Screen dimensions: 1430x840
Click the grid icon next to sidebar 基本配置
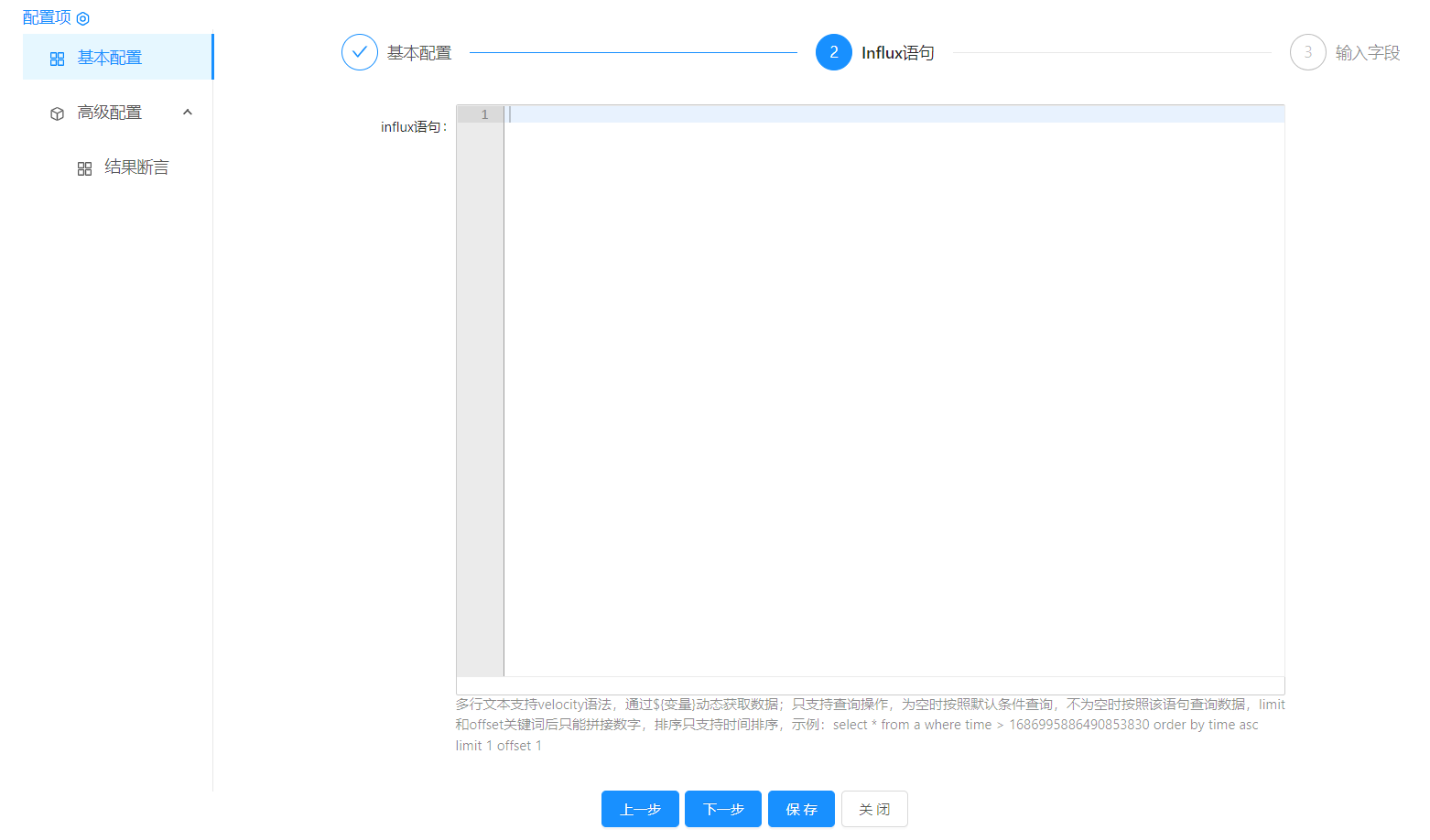pyautogui.click(x=57, y=59)
